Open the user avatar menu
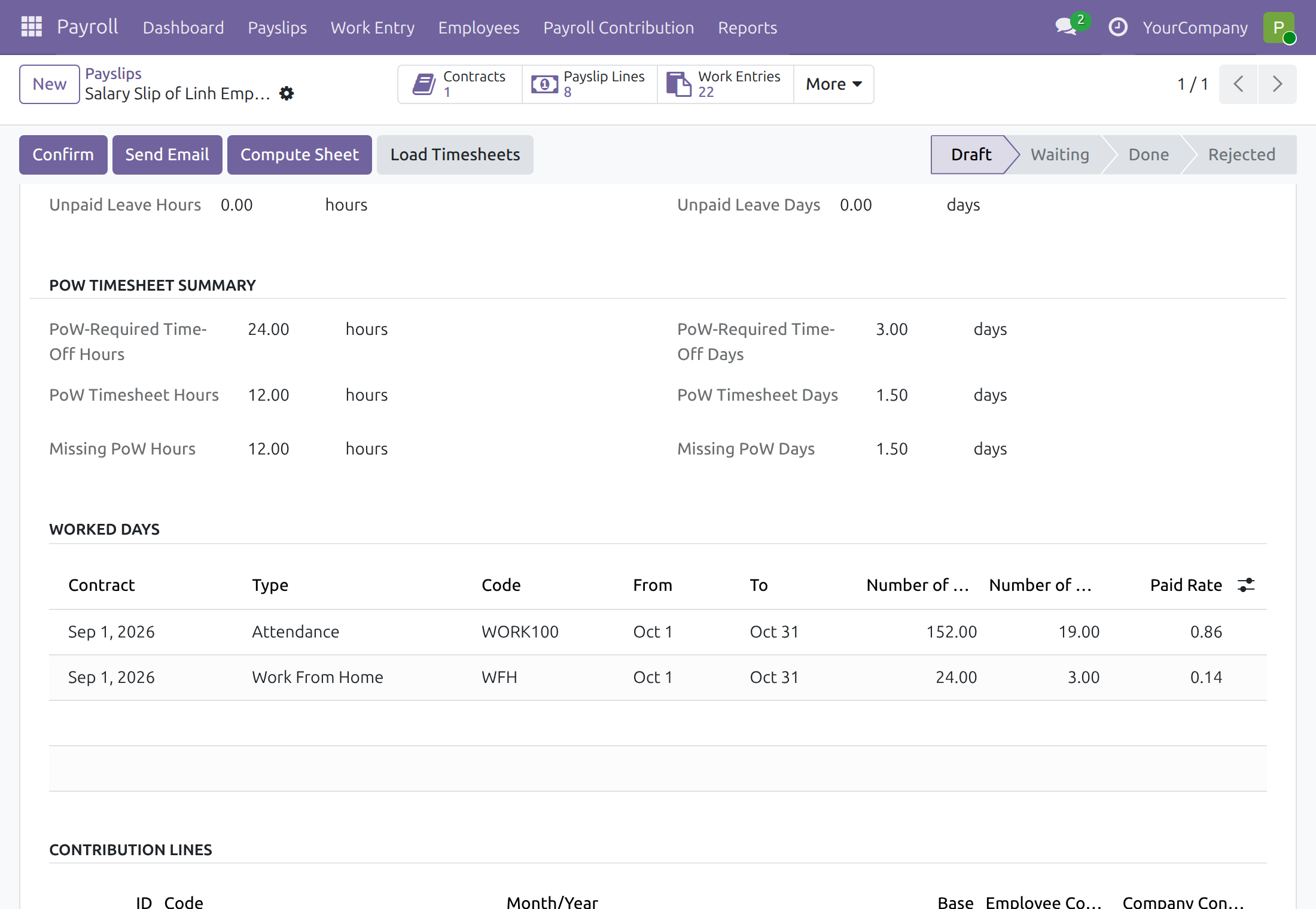The width and height of the screenshot is (1316, 909). point(1279,28)
